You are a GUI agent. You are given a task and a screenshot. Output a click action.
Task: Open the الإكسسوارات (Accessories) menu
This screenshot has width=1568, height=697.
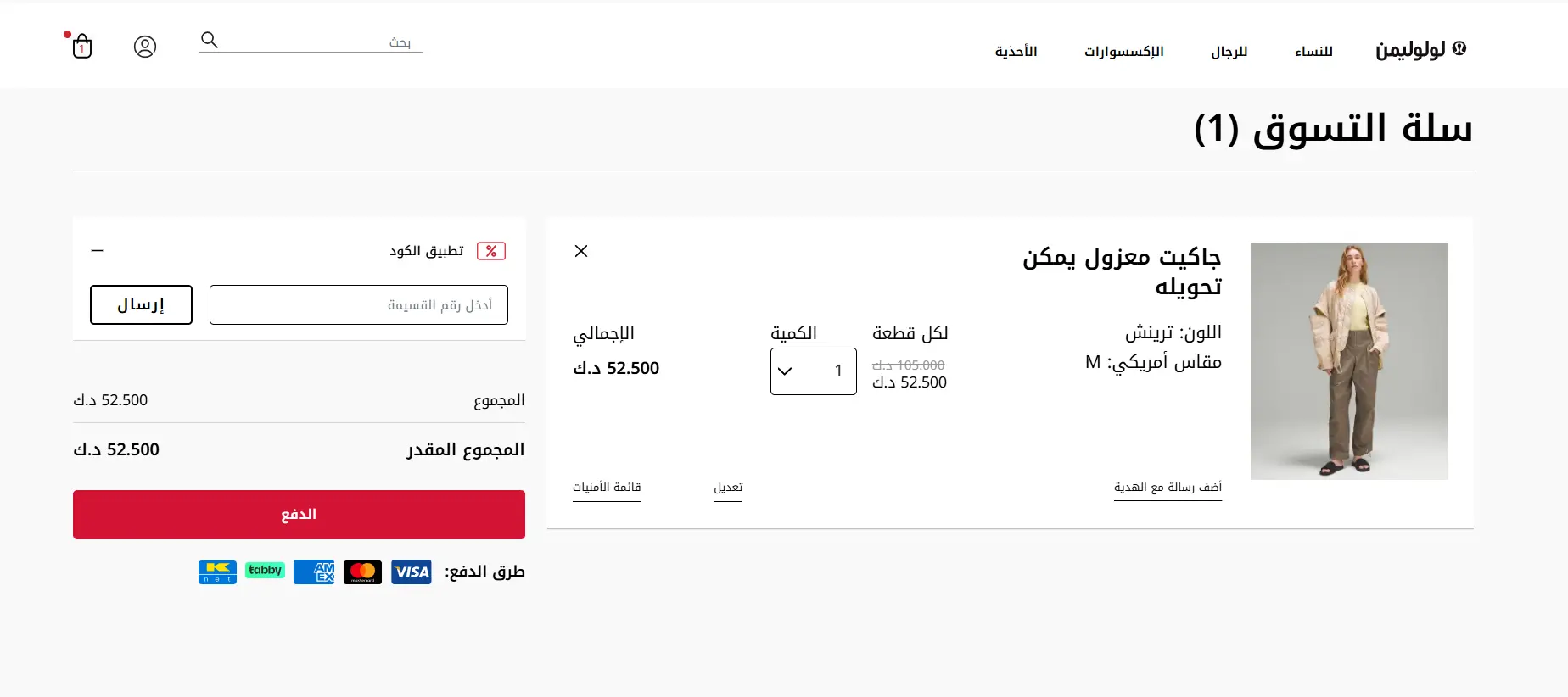[x=1123, y=52]
